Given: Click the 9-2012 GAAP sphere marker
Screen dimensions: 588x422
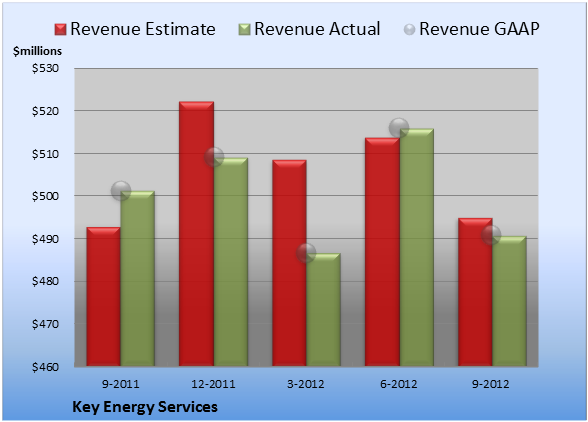Looking at the screenshot, I should pyautogui.click(x=491, y=235).
